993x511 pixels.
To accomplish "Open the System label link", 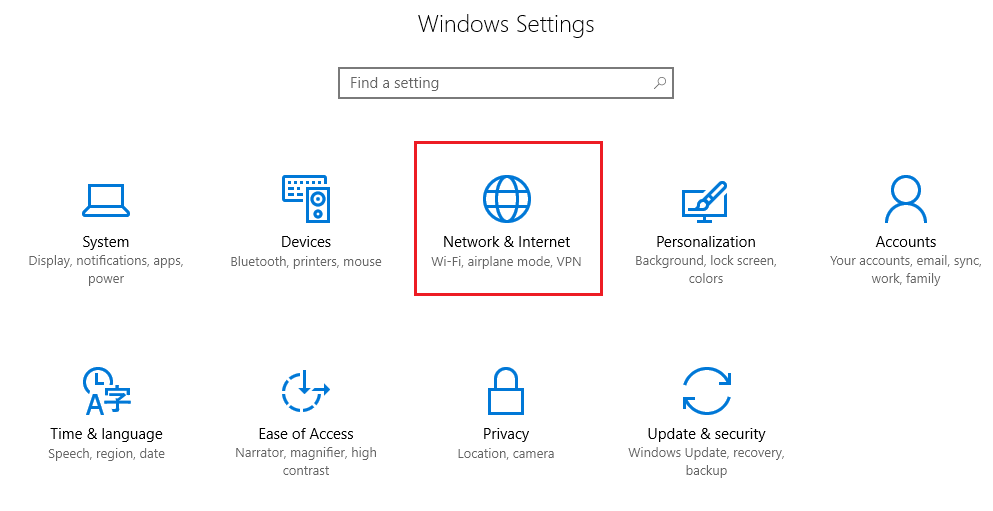I will [106, 242].
